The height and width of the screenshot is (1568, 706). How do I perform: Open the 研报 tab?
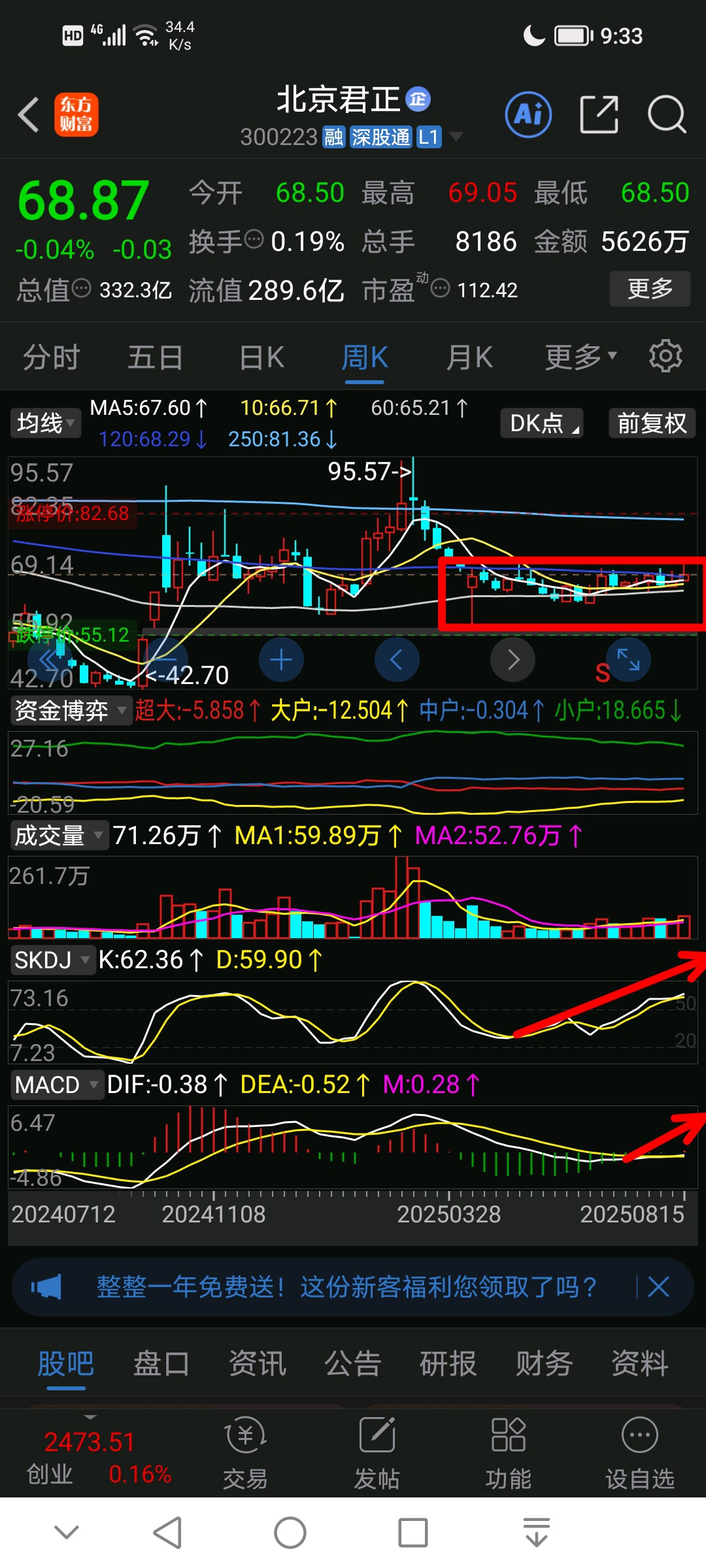click(x=448, y=1364)
